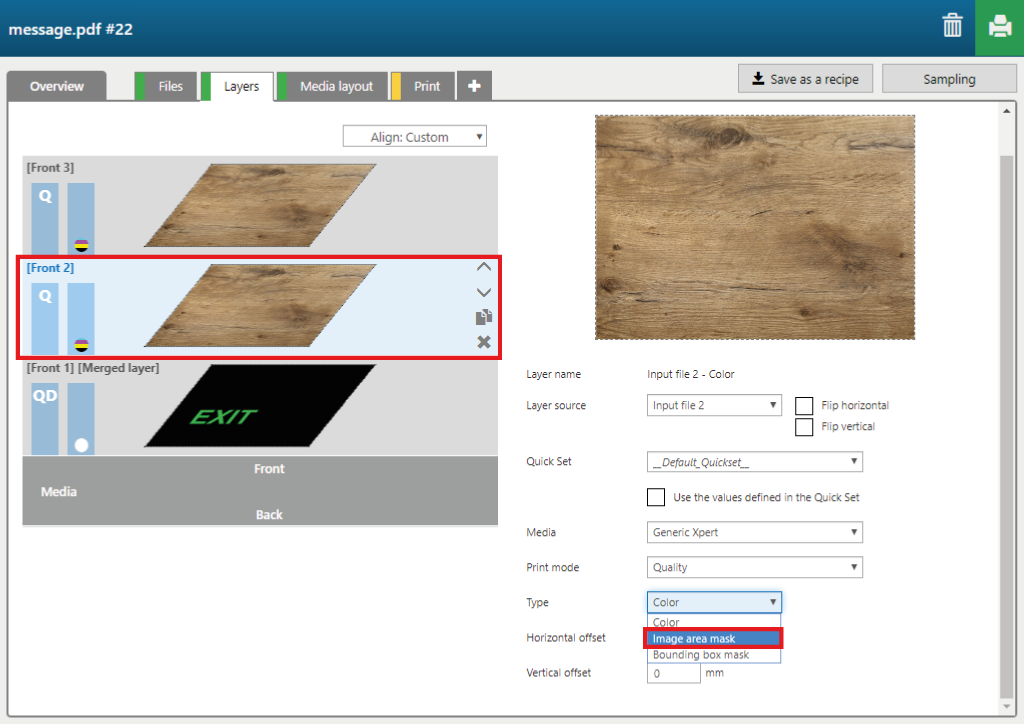The width and height of the screenshot is (1024, 724).
Task: Click the plus tab to add step
Action: (474, 87)
